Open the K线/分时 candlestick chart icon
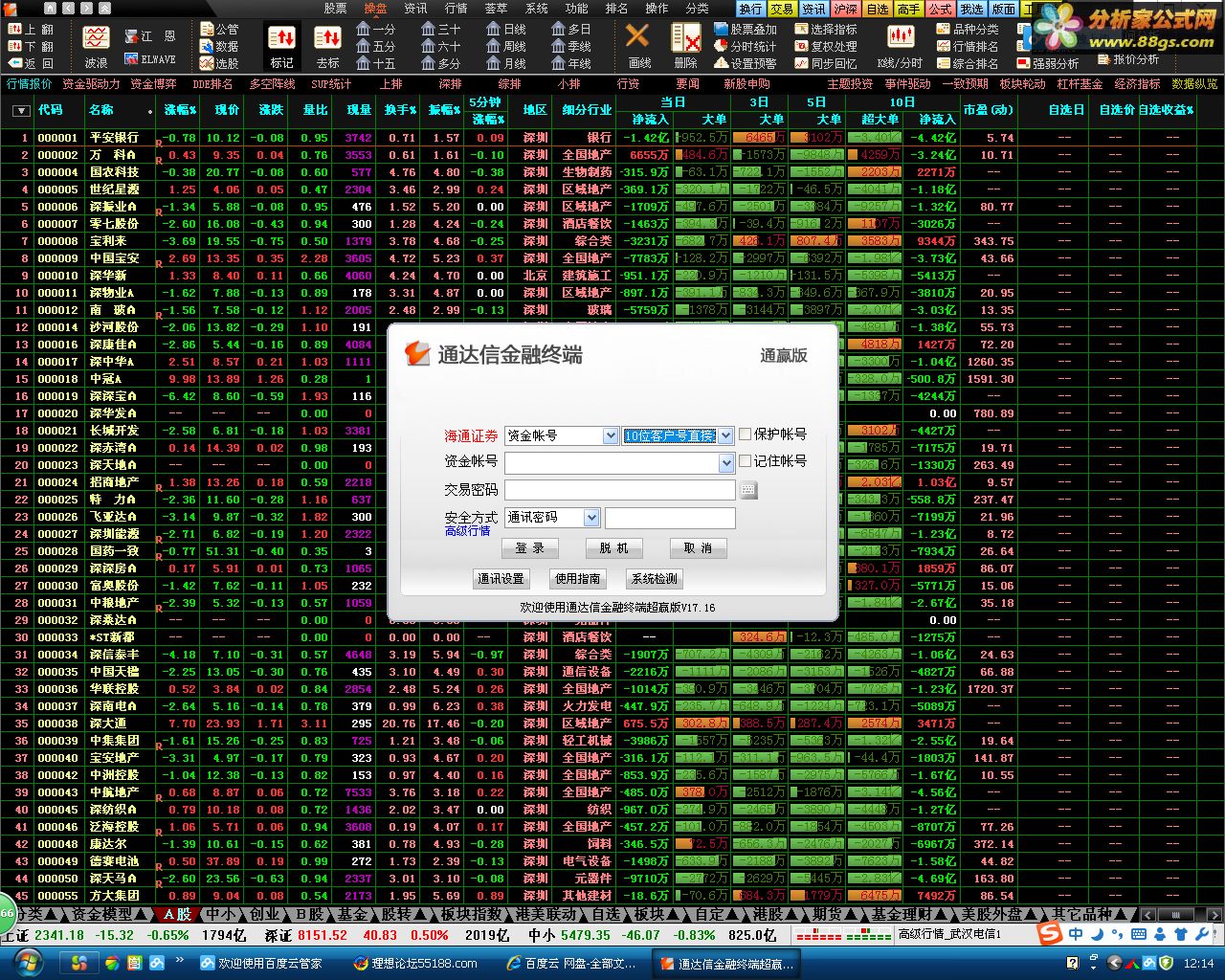The image size is (1225, 980). (x=900, y=45)
